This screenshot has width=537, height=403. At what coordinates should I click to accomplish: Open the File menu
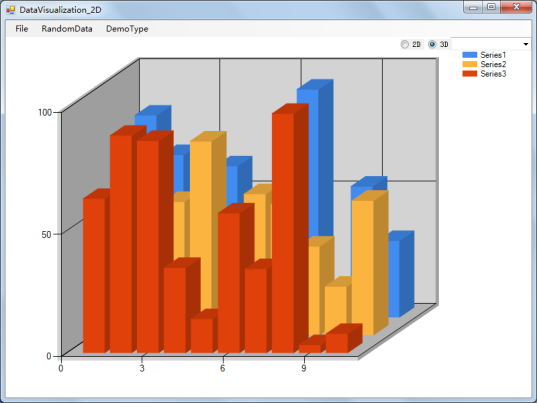click(22, 29)
